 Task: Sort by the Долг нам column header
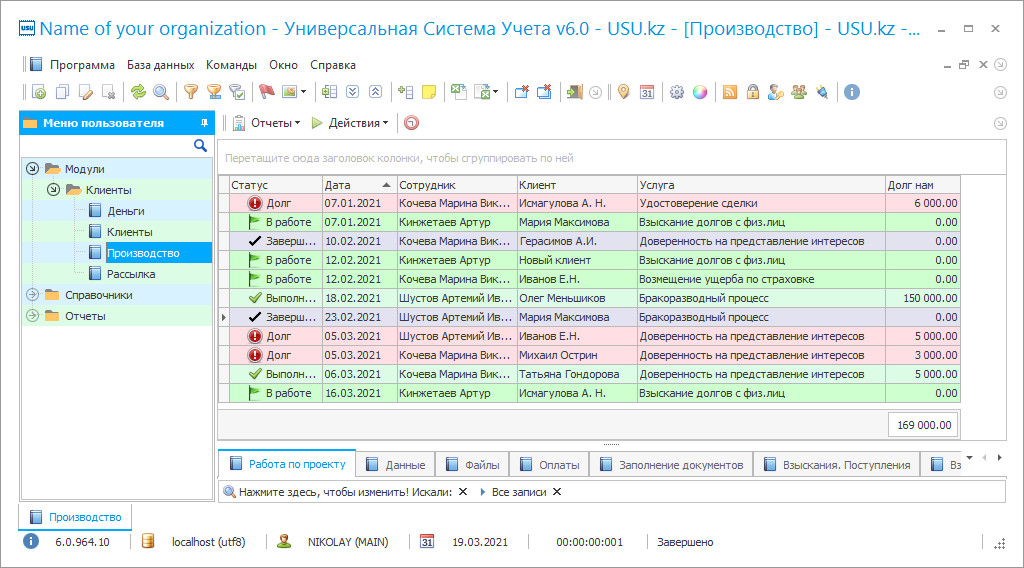922,185
